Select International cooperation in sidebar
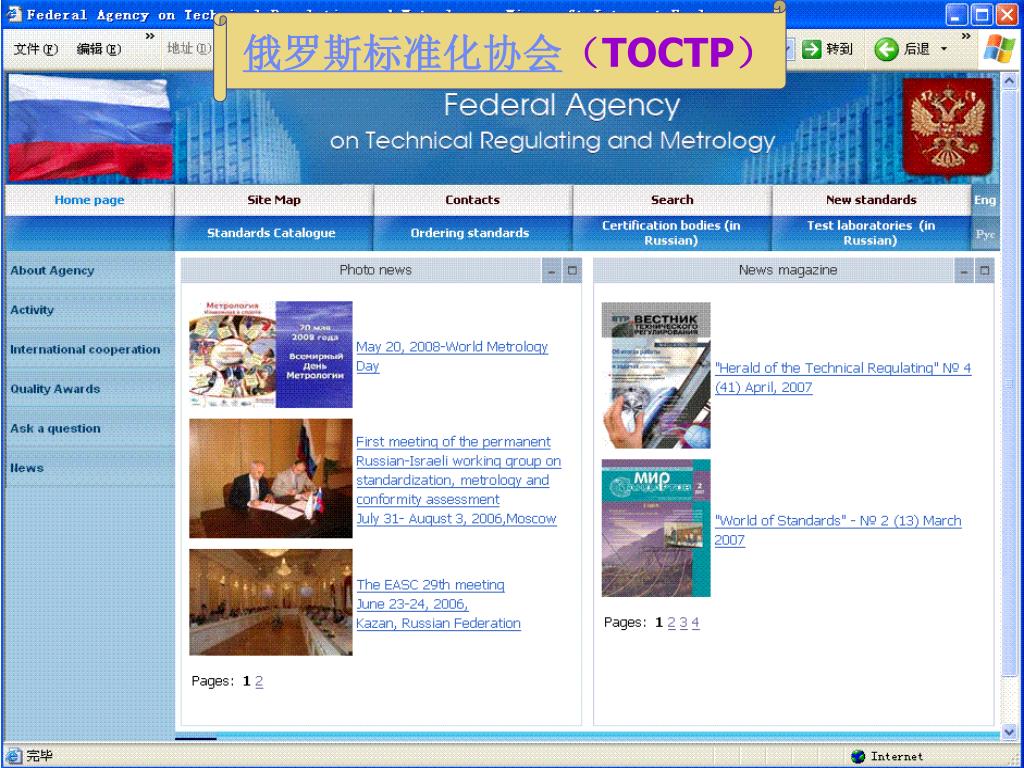The image size is (1024, 768). (x=85, y=349)
